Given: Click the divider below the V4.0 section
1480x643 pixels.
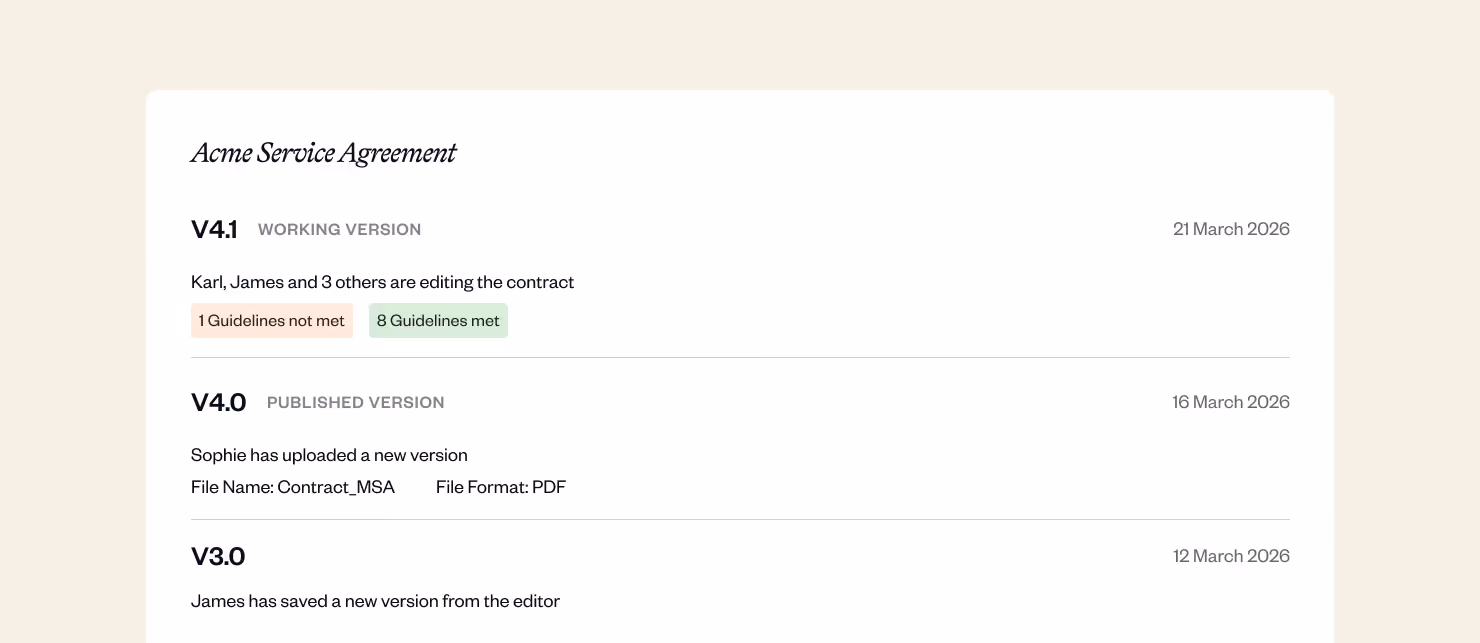Looking at the screenshot, I should (x=740, y=519).
